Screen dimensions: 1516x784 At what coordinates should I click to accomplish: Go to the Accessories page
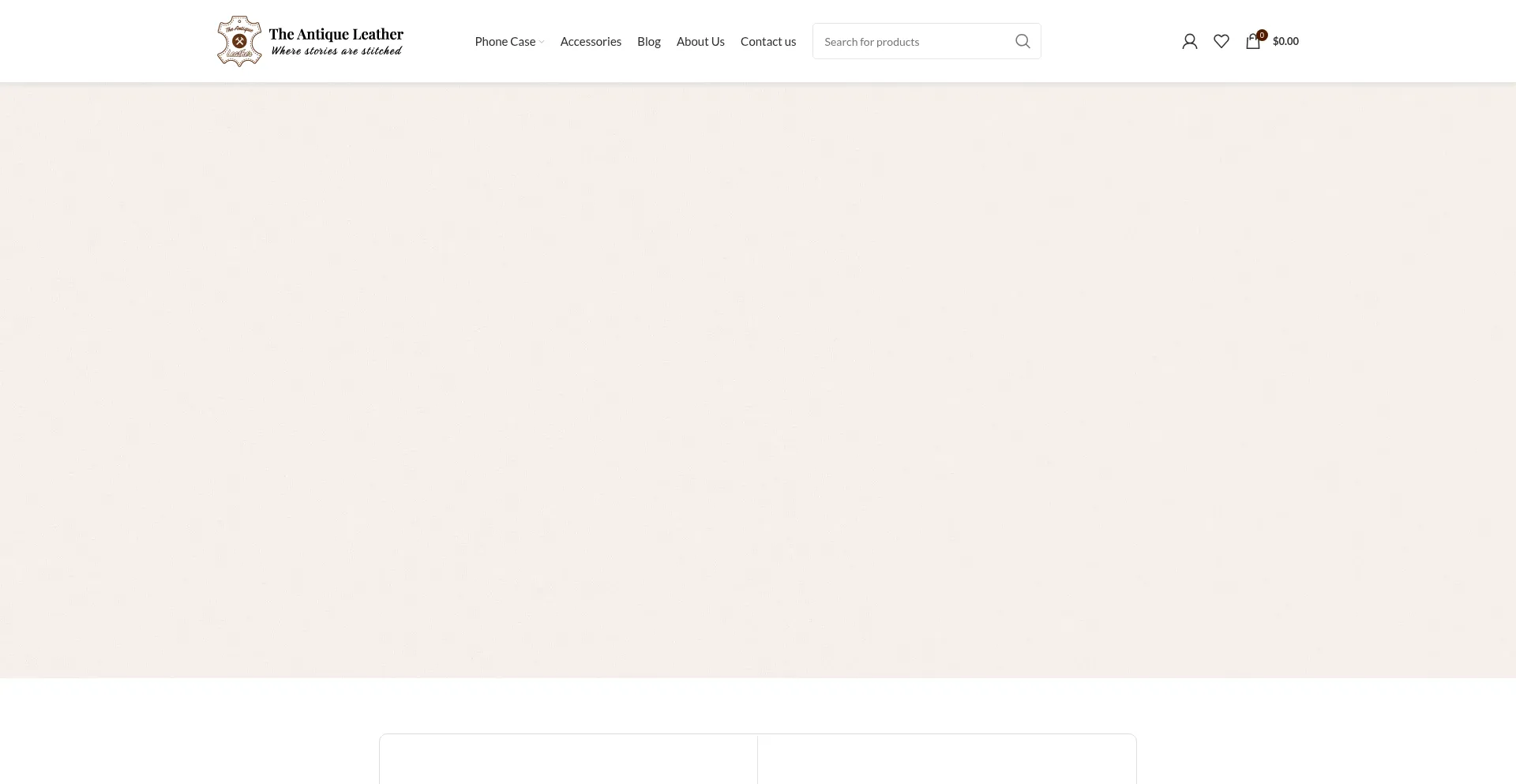590,41
